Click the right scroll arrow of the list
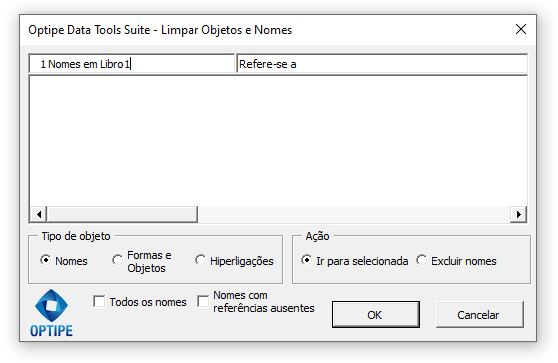This screenshot has height=363, width=558. coord(518,214)
